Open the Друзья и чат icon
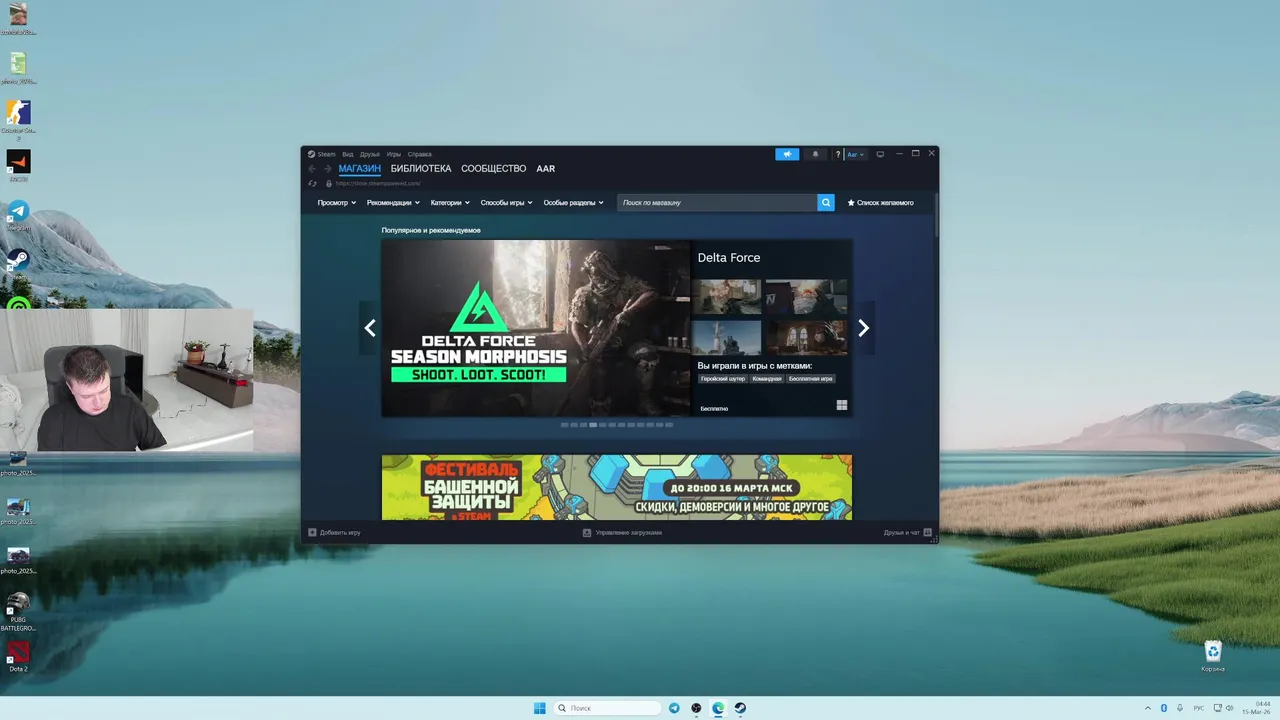 tap(927, 532)
